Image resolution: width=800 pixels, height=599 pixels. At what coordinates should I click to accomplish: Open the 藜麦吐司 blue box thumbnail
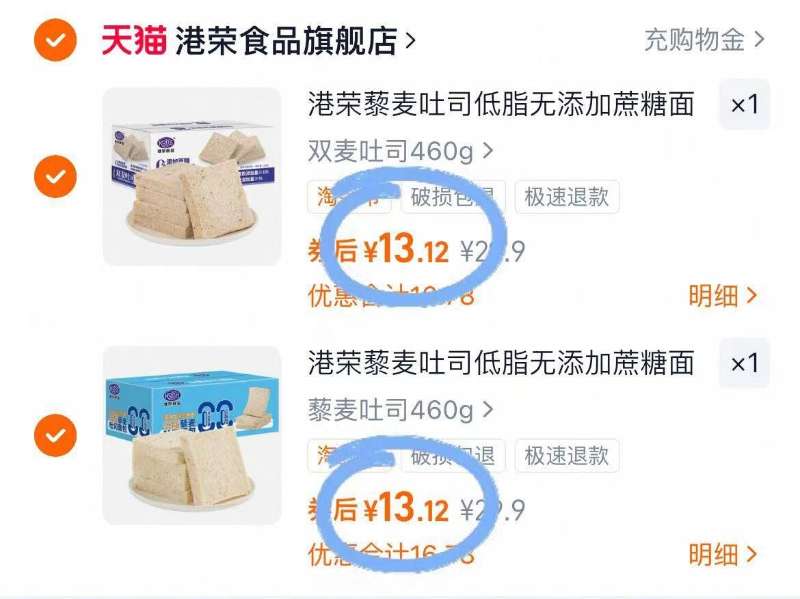coord(192,435)
